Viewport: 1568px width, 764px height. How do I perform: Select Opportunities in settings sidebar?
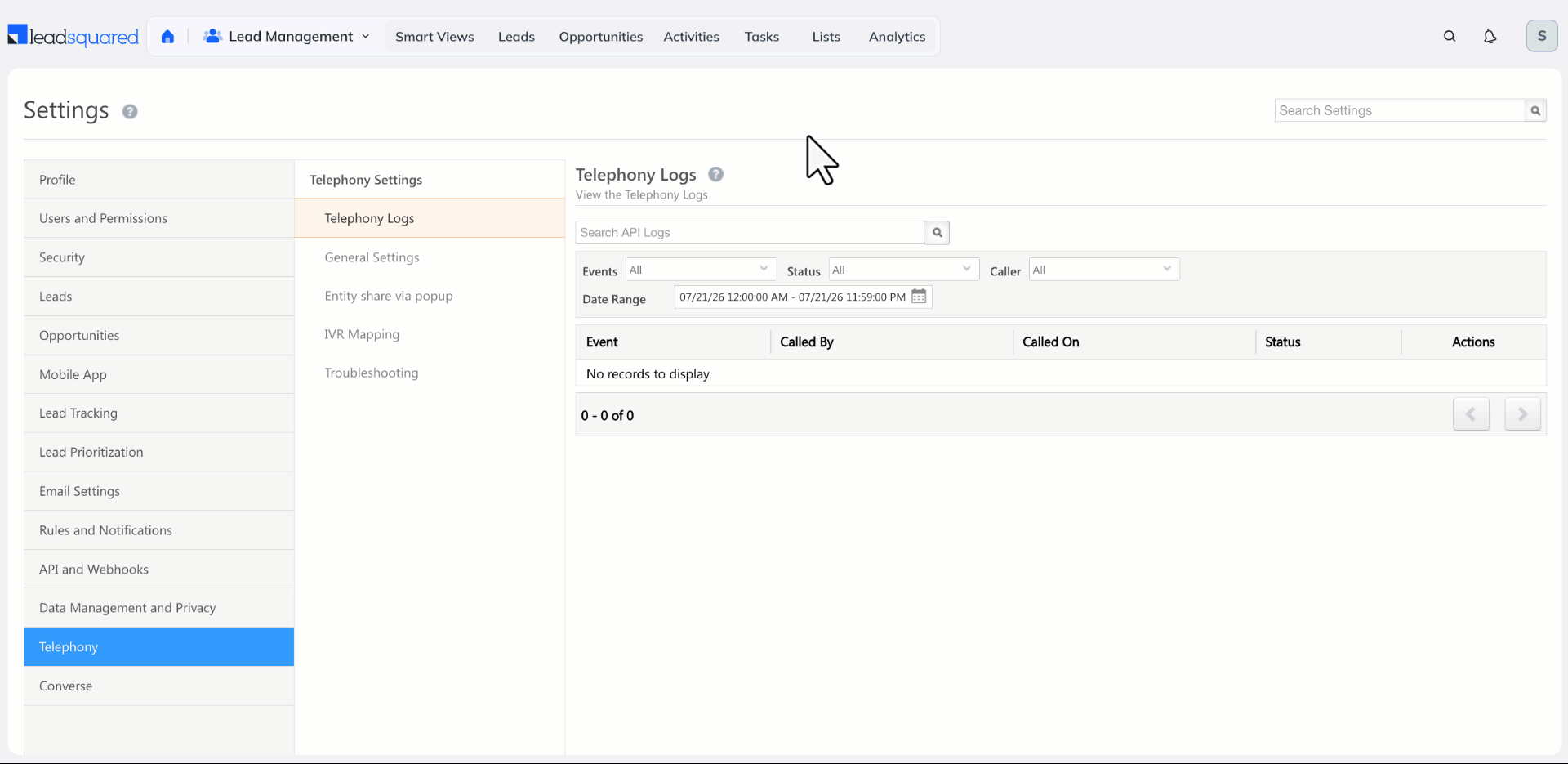click(158, 336)
